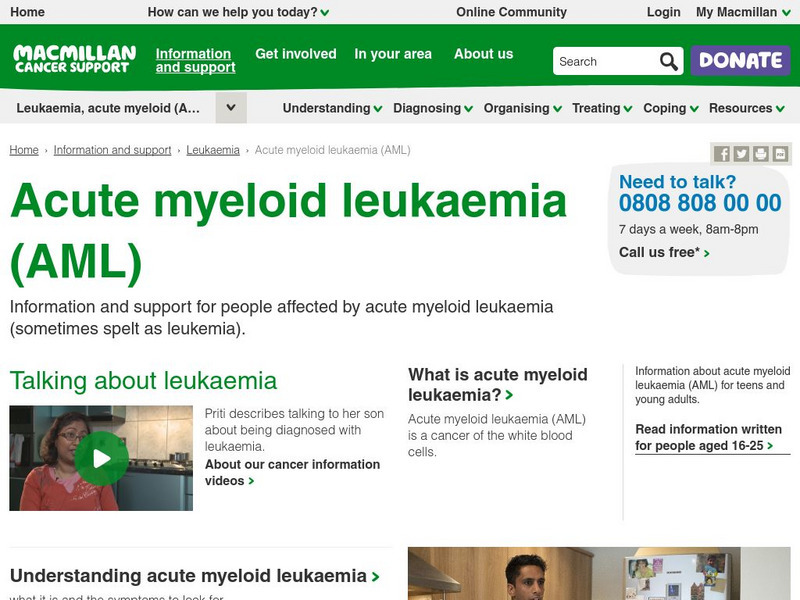The height and width of the screenshot is (600, 800).
Task: Click the purple Donate button
Action: pyautogui.click(x=740, y=60)
